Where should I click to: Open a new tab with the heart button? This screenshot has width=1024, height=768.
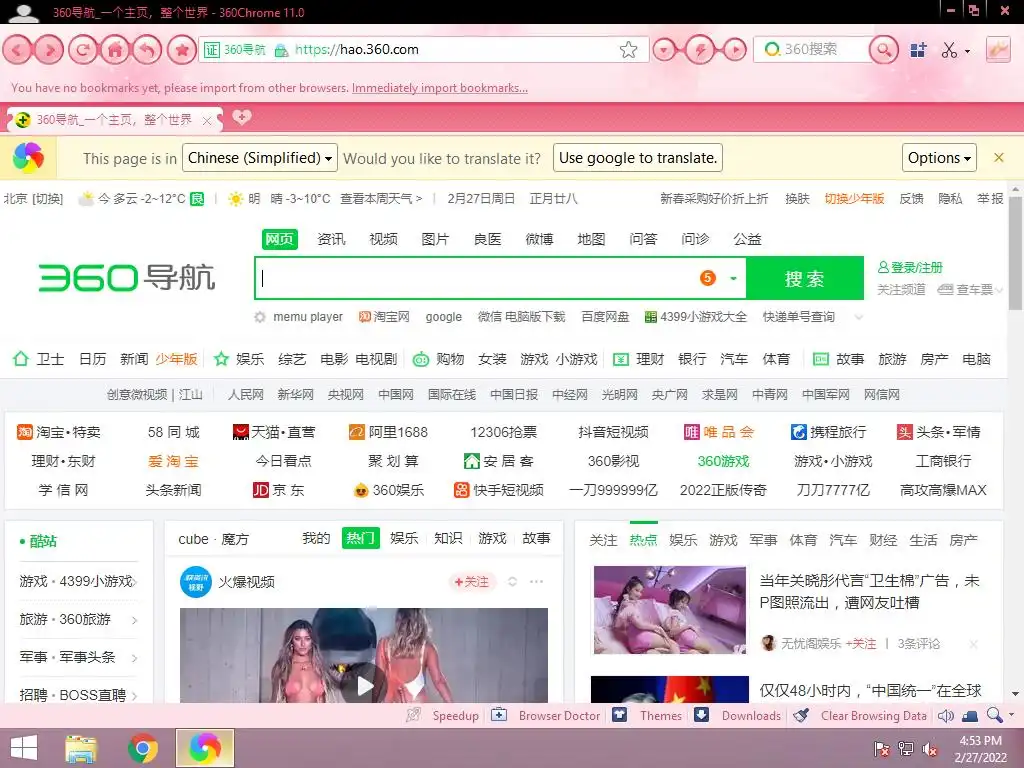pos(242,118)
